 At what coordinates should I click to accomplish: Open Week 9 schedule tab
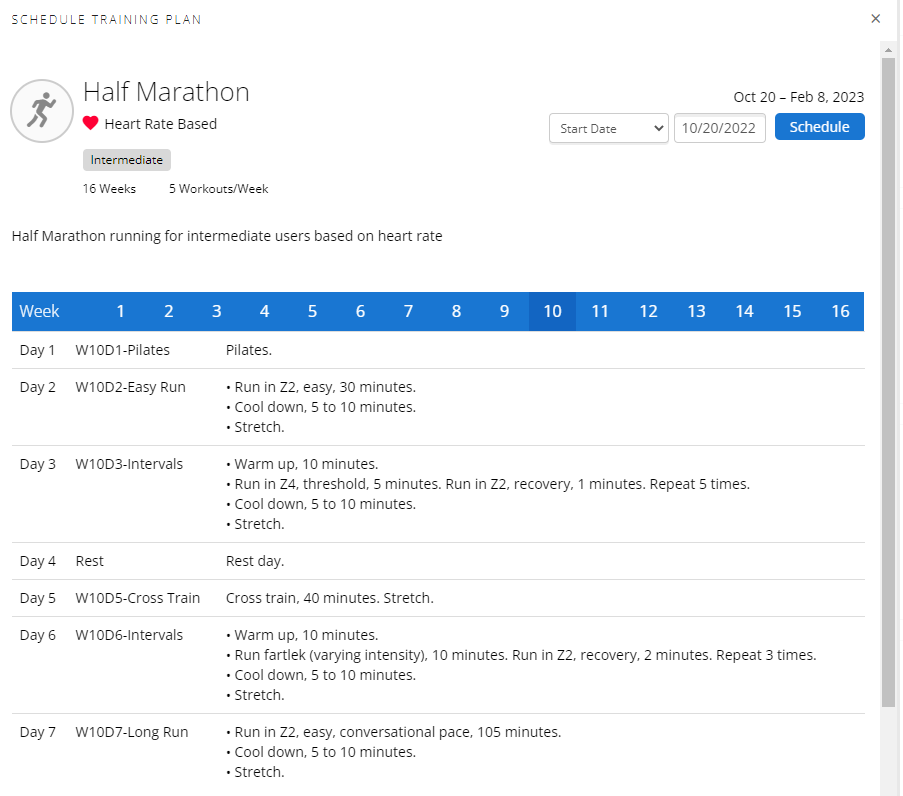[x=504, y=311]
